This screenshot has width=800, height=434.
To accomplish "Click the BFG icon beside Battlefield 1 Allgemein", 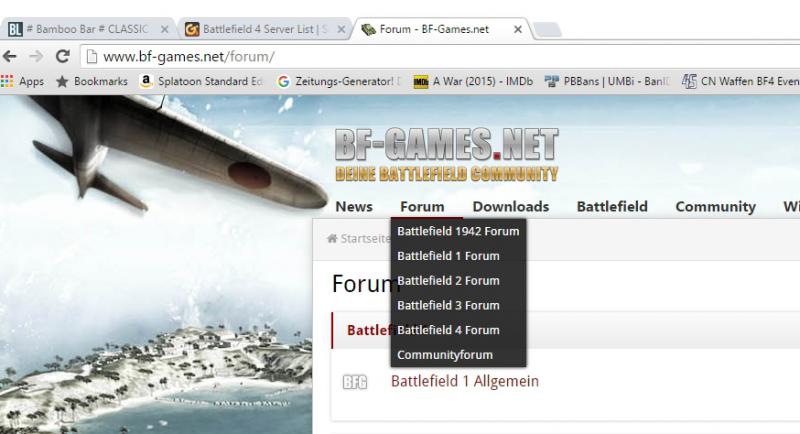I will [x=354, y=381].
